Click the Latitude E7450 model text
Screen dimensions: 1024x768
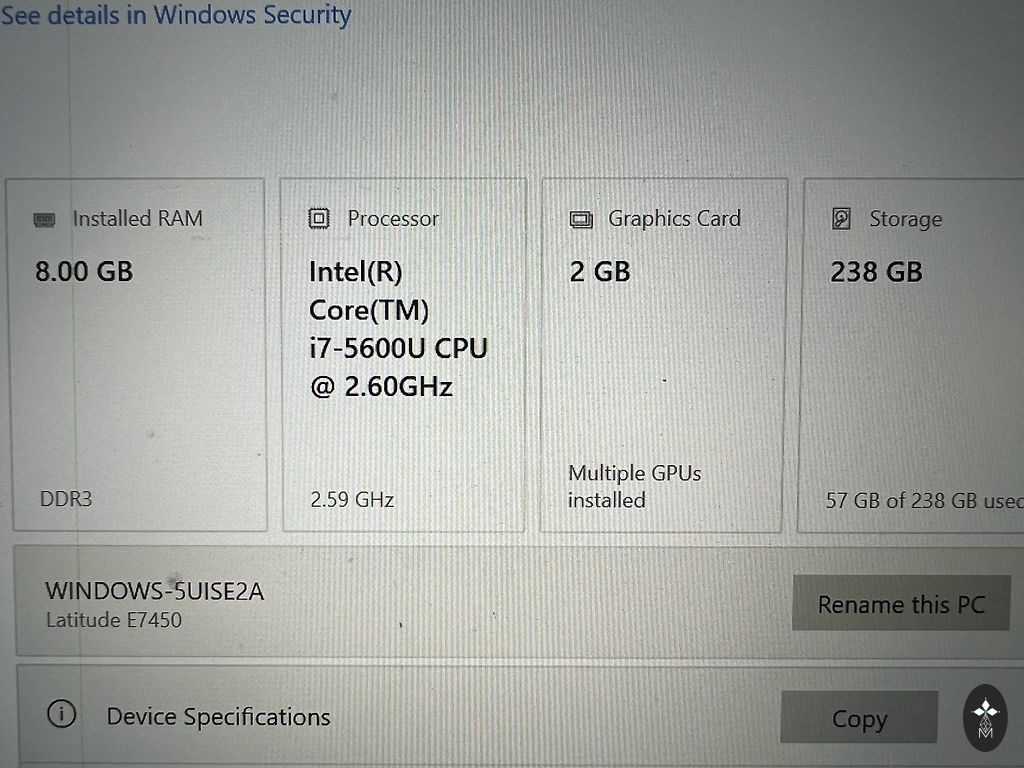[x=114, y=620]
